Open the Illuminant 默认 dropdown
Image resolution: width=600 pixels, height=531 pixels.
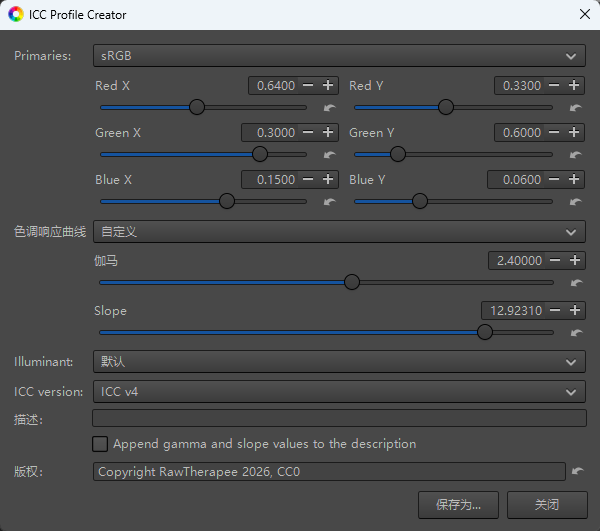(x=339, y=362)
